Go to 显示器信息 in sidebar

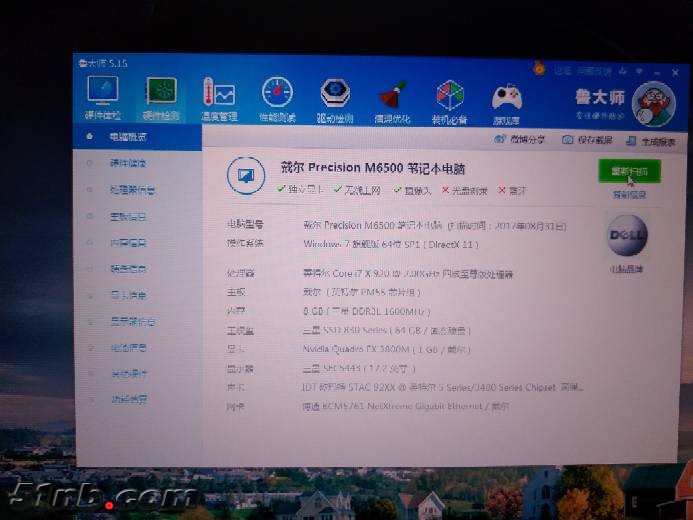(132, 322)
